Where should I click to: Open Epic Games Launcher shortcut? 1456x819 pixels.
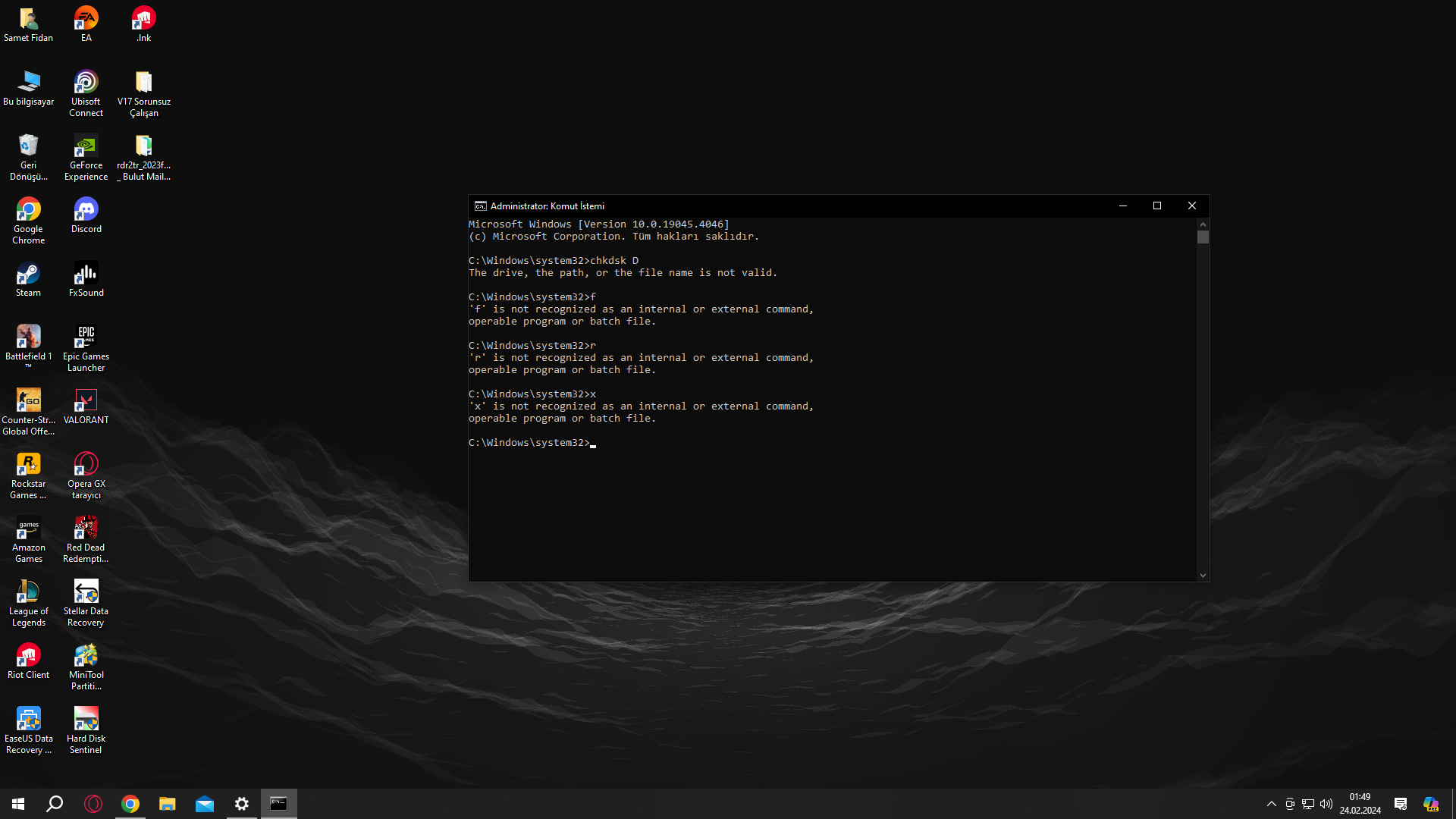pyautogui.click(x=86, y=349)
